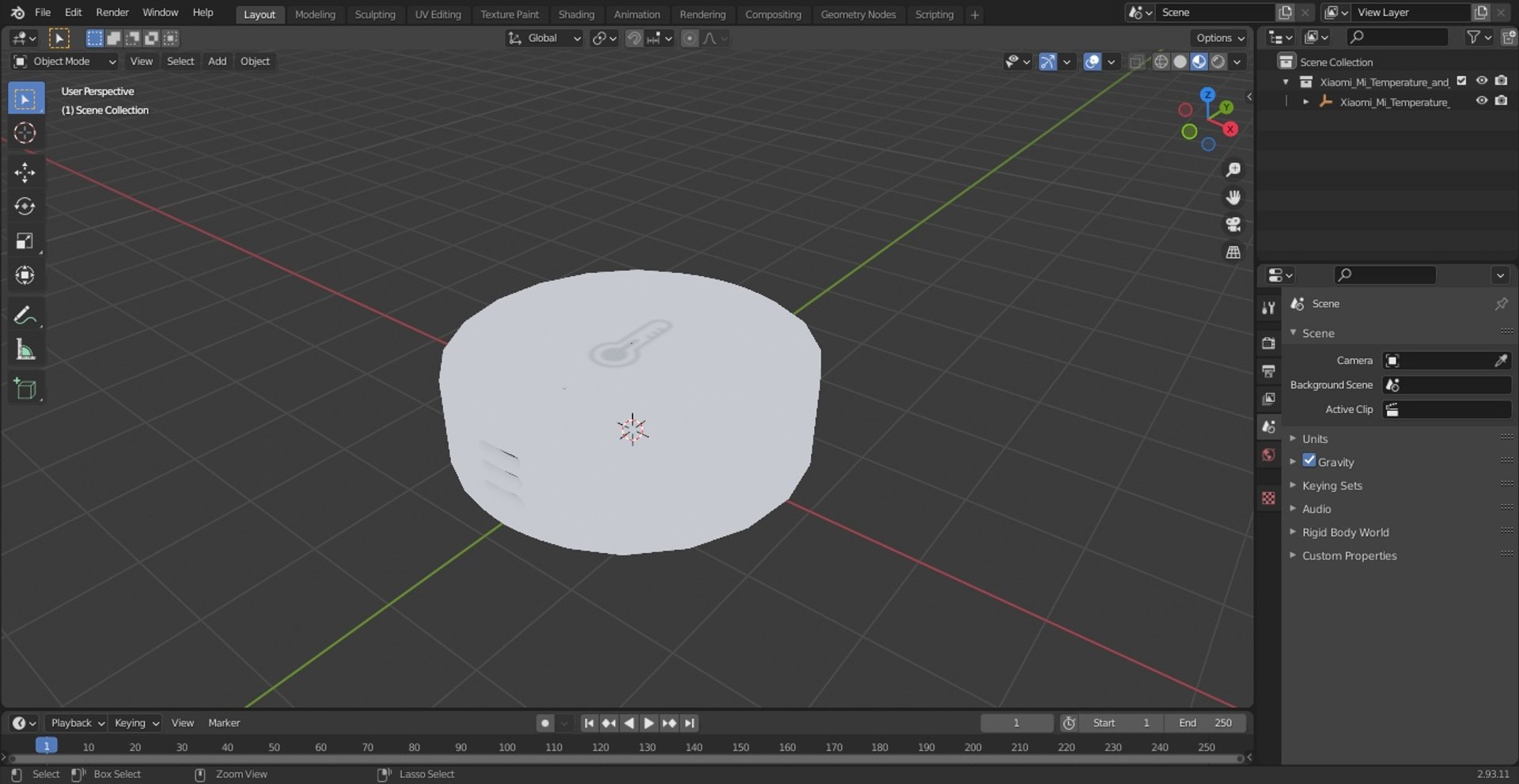Activate the Cursor tool
1519x784 pixels.
[x=25, y=133]
